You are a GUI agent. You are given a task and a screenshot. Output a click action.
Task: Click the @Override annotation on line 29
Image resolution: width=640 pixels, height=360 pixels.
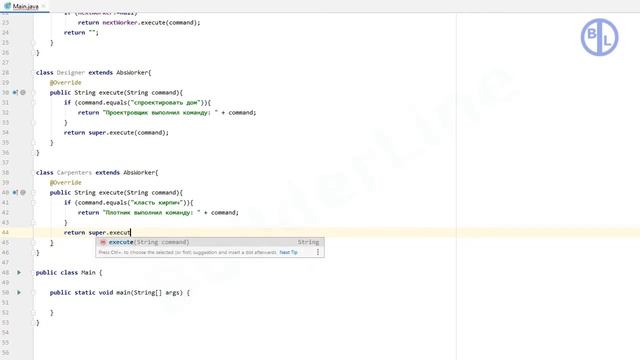(66, 82)
